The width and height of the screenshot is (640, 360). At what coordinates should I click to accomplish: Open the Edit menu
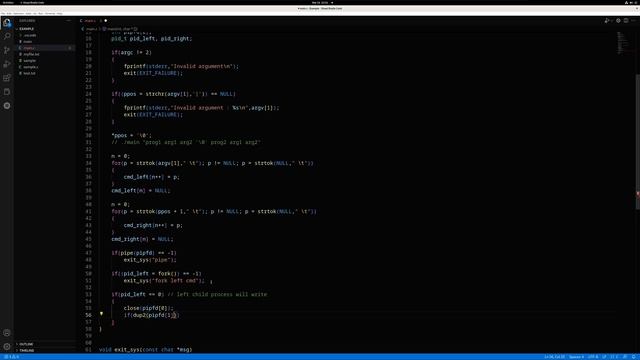[9, 13]
